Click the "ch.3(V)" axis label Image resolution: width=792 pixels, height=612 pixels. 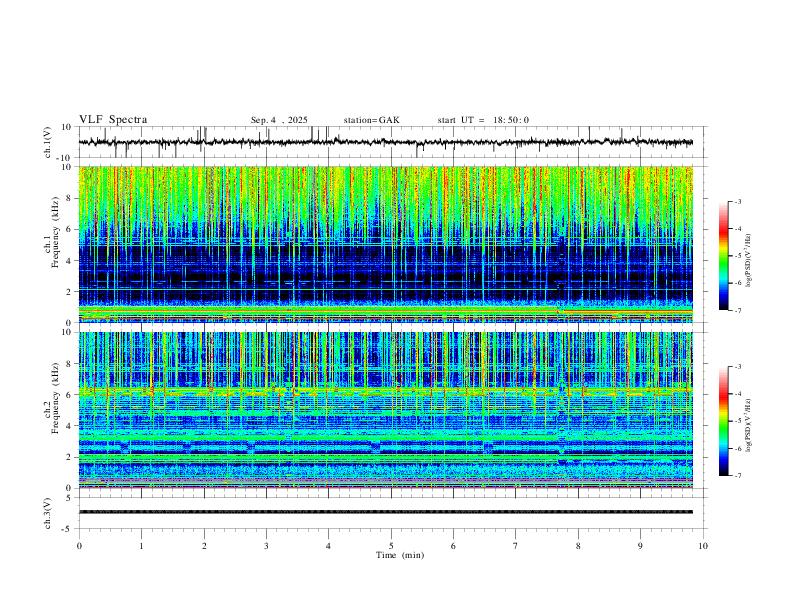click(x=48, y=513)
